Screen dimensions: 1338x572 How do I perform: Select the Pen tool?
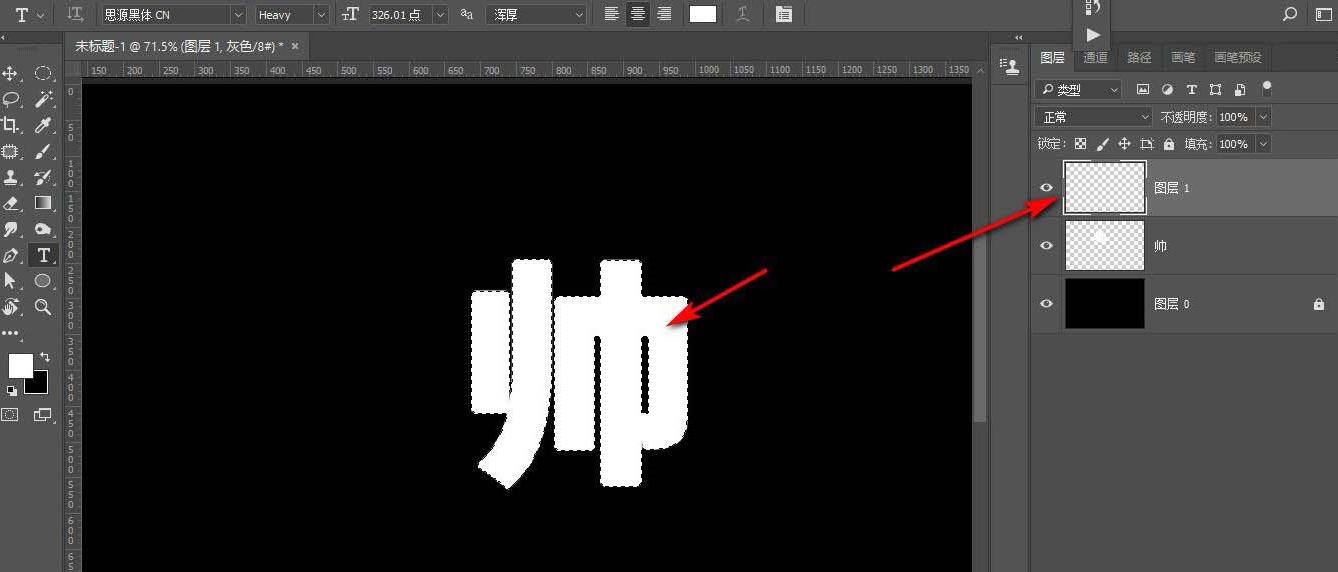(x=11, y=255)
